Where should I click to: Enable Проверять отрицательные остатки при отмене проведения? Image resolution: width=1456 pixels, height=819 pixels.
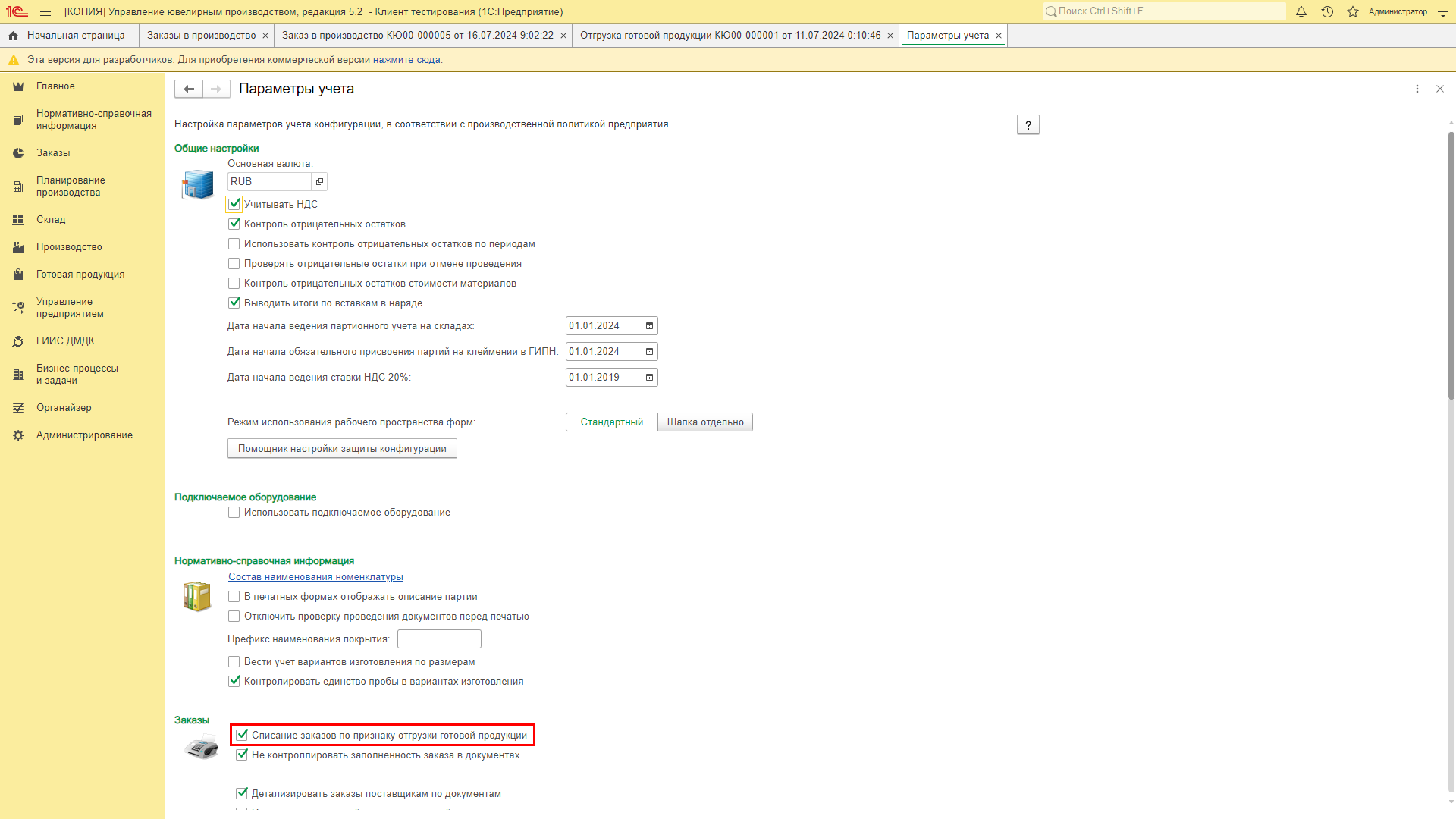pos(234,263)
